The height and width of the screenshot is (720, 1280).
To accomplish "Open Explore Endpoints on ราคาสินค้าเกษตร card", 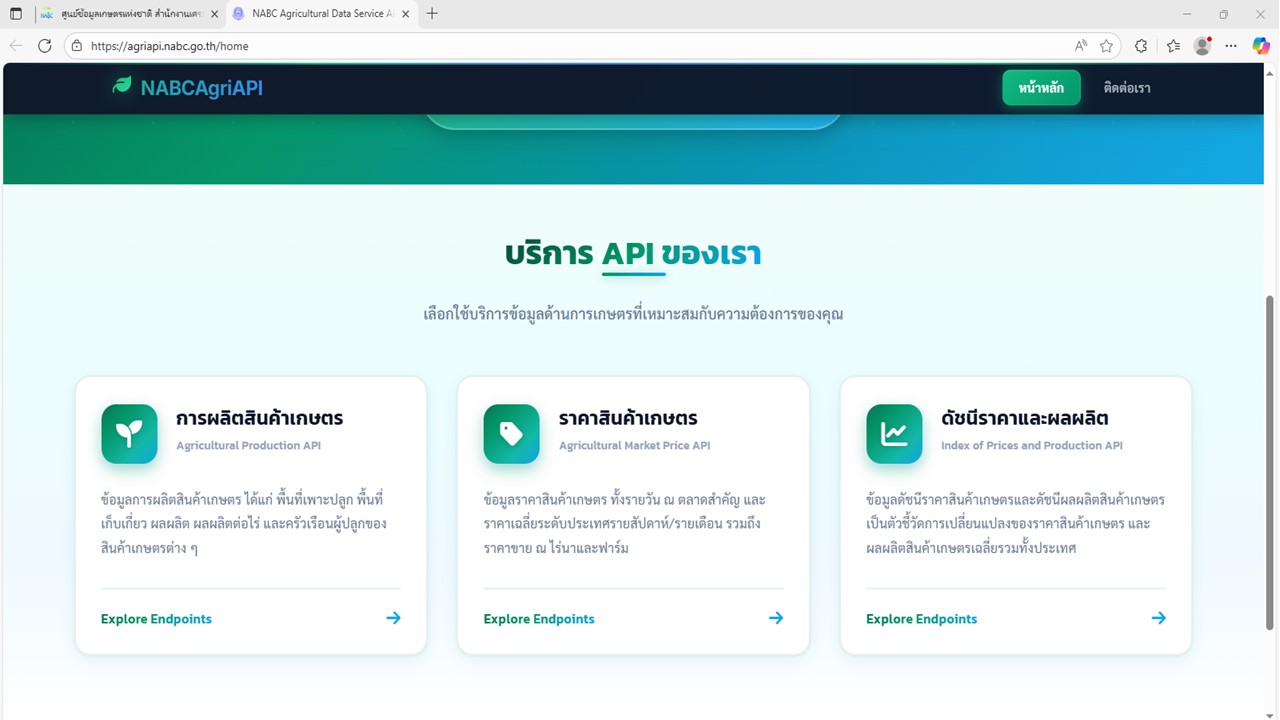I will pyautogui.click(x=538, y=618).
